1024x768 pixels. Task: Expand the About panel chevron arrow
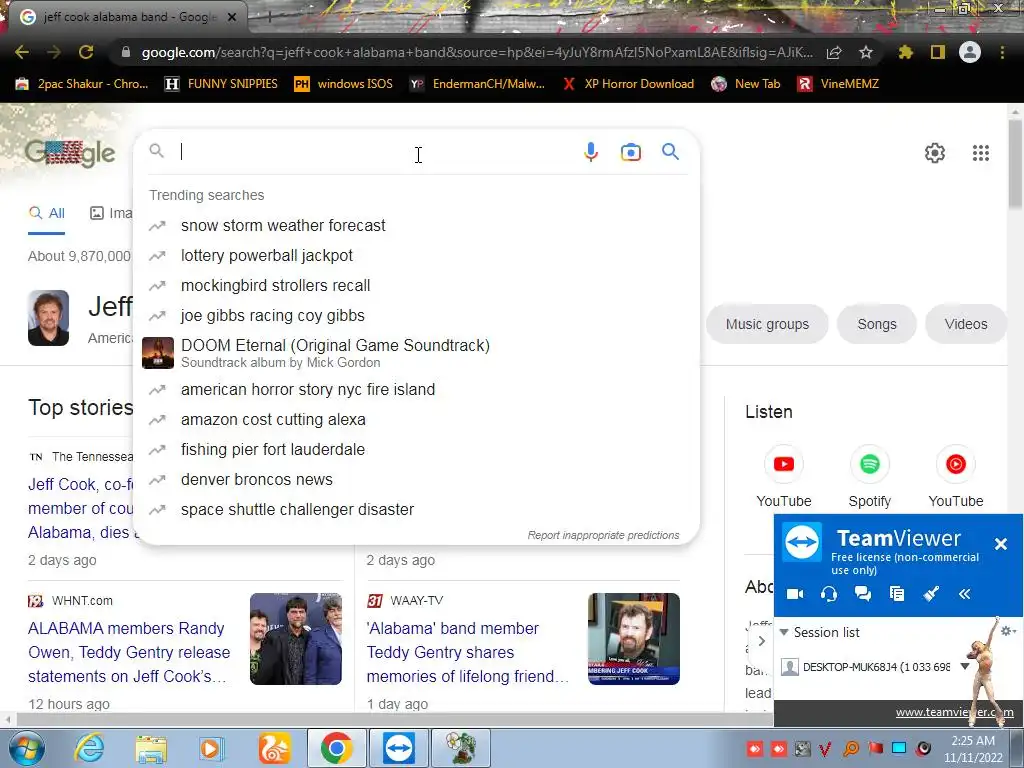tap(761, 641)
